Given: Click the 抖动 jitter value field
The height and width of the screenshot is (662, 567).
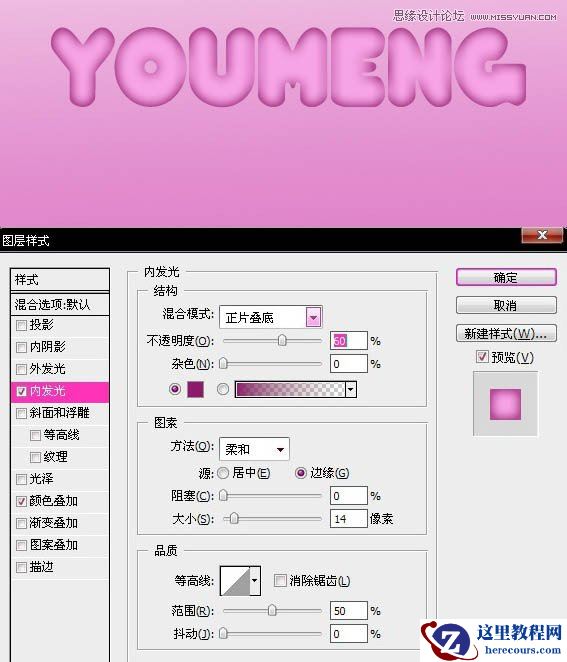Looking at the screenshot, I should (x=349, y=634).
